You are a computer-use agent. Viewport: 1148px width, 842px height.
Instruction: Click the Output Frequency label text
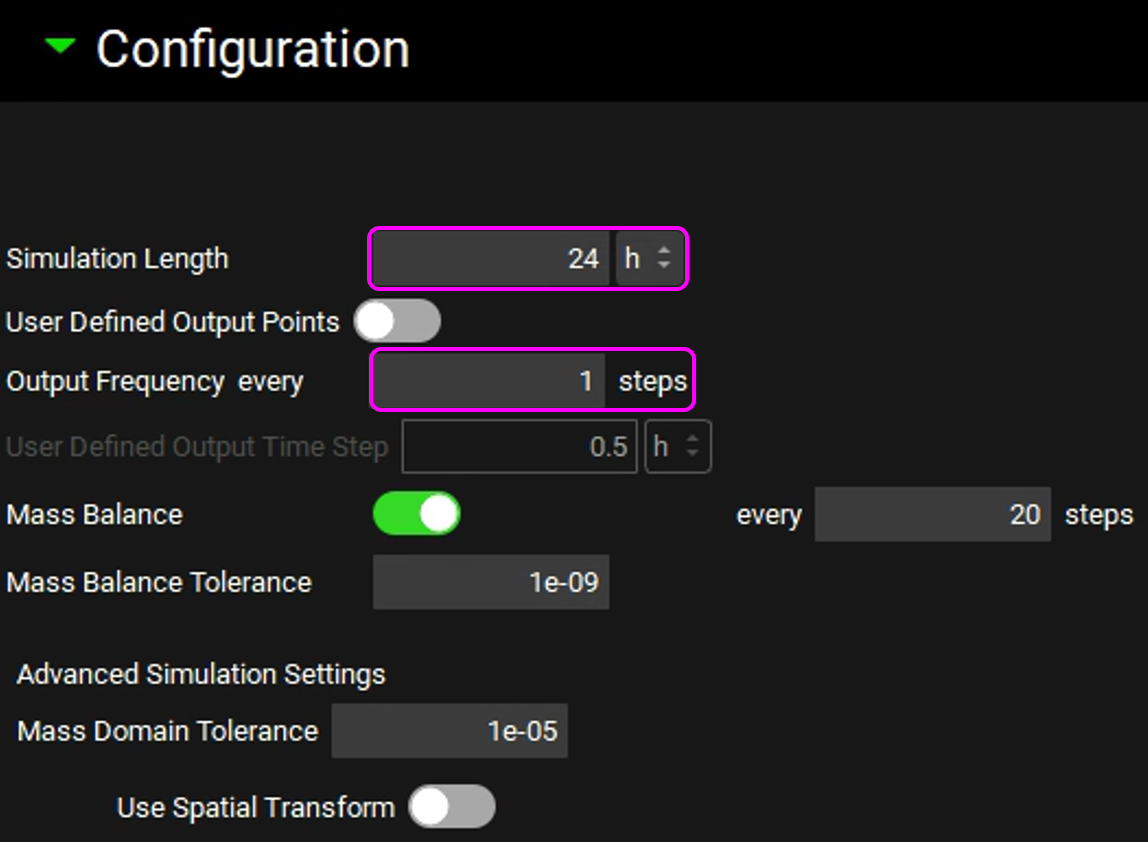pos(115,382)
